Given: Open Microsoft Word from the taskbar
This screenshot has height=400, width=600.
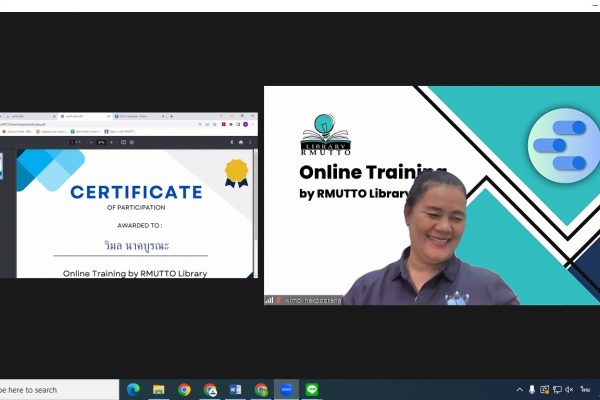Looking at the screenshot, I should [235, 390].
